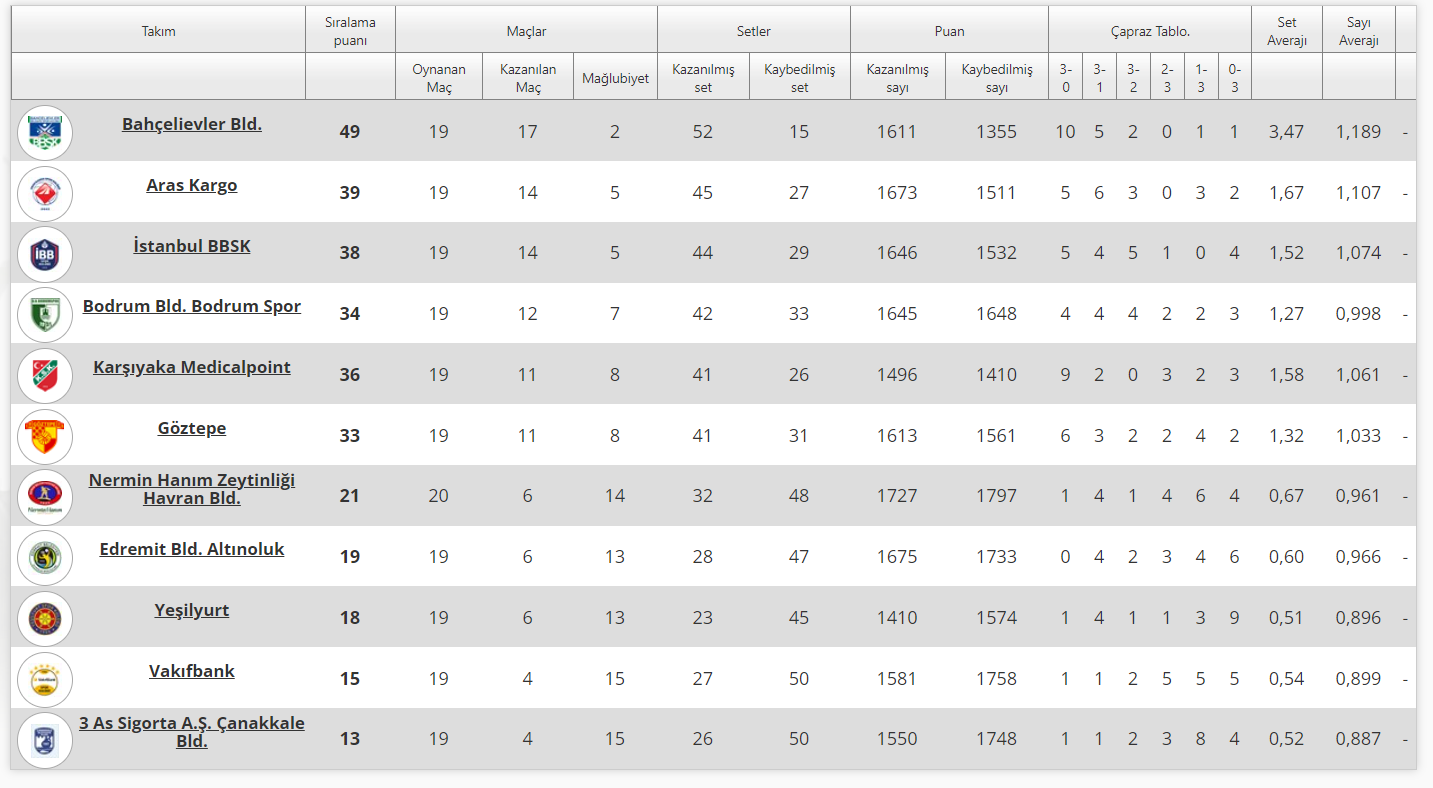Click the İstanbul BBSK team logo
This screenshot has height=788, width=1433.
(x=45, y=254)
